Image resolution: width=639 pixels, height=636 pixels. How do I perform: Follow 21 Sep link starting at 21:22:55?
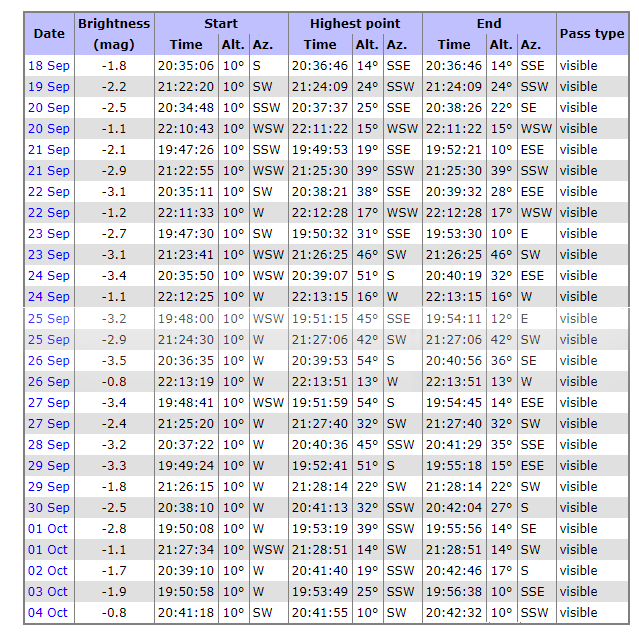pos(48,171)
